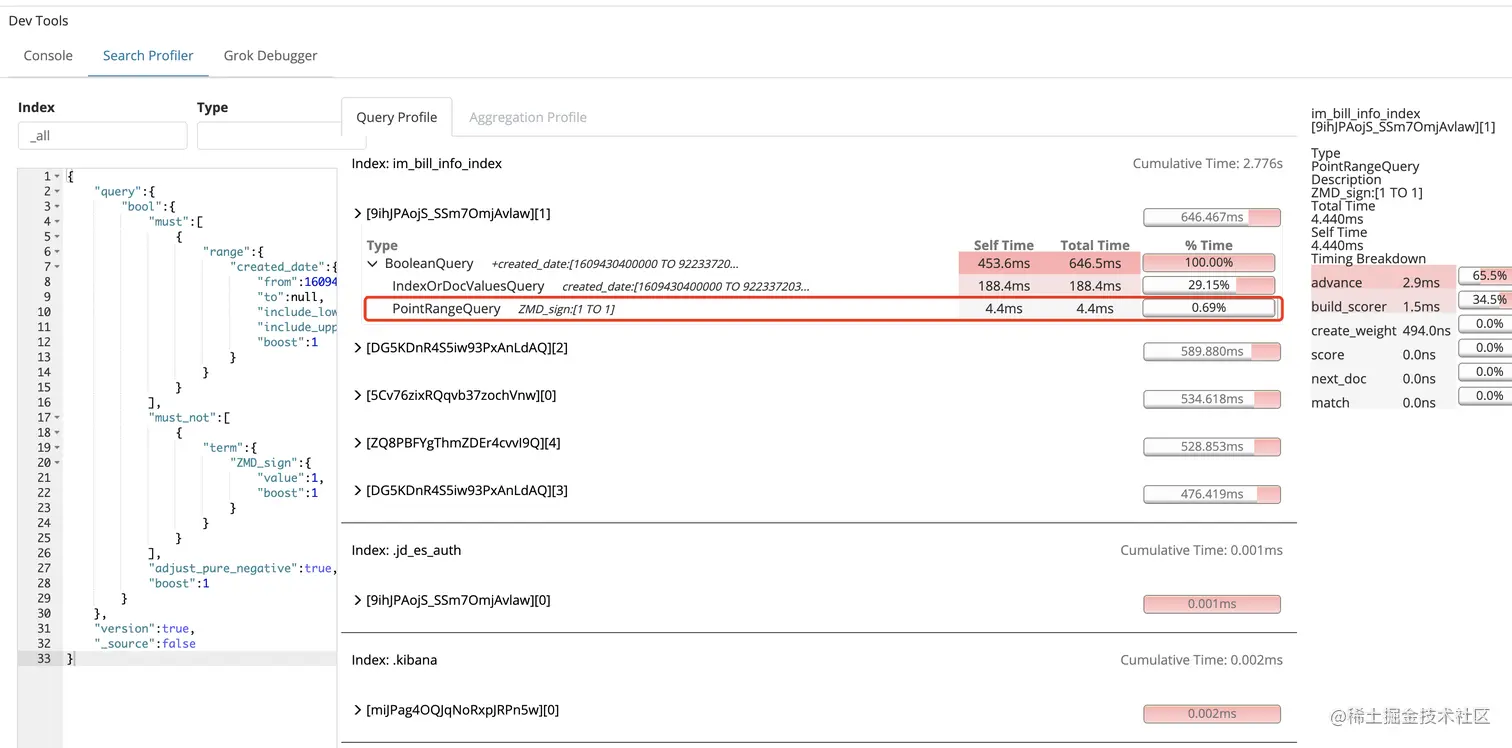Fold code at line 4 must
The image size is (1512, 748).
point(57,221)
